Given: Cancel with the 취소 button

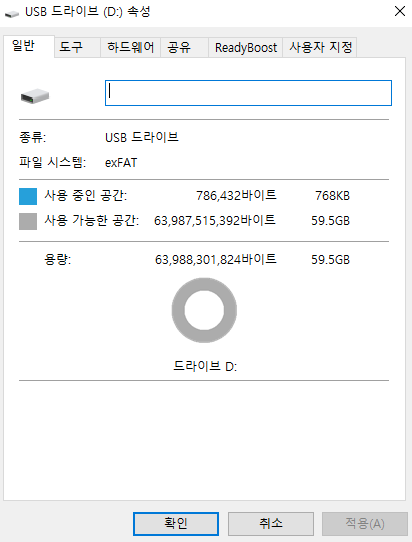Looking at the screenshot, I should tap(271, 523).
